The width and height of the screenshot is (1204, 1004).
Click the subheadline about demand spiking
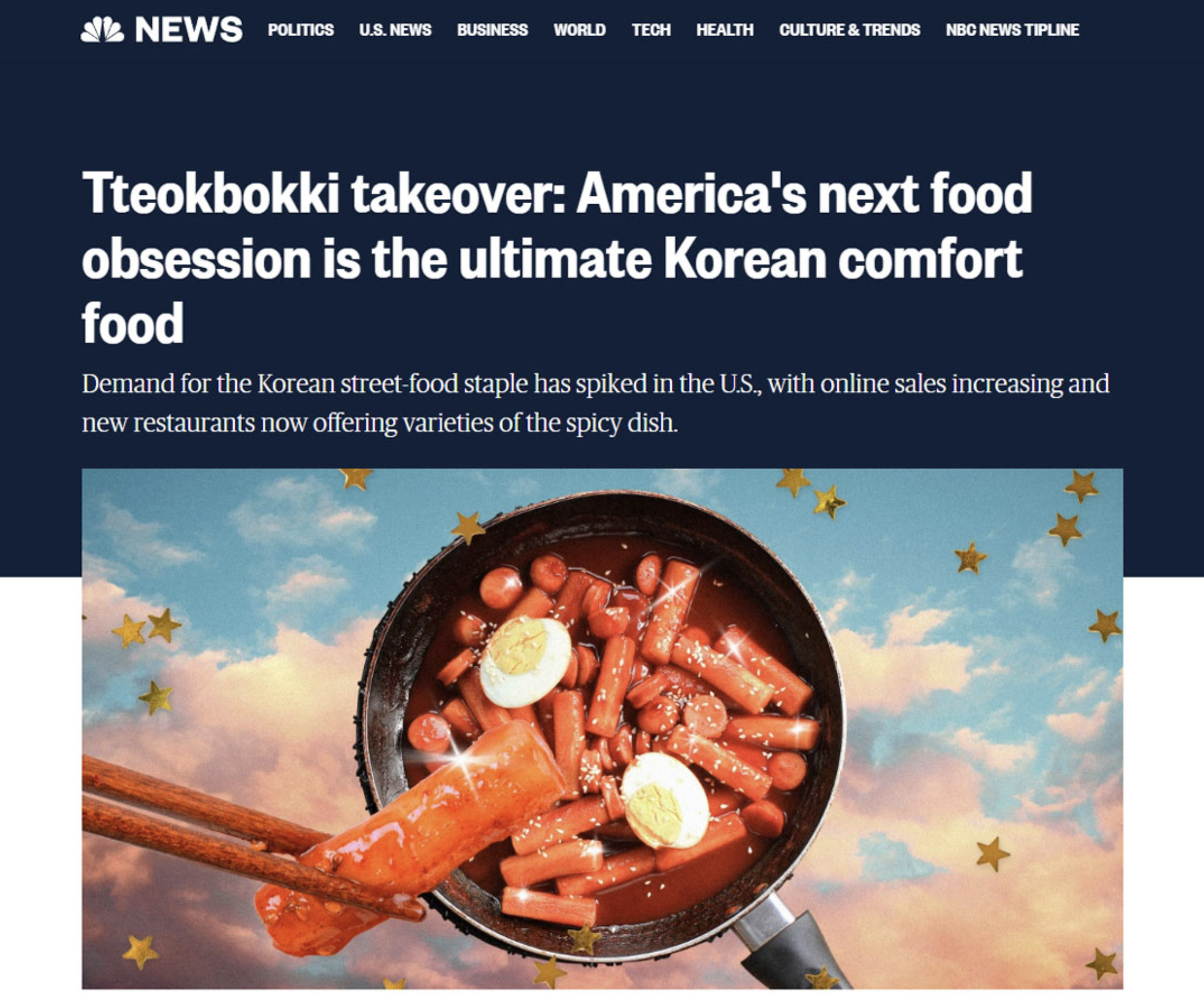pos(595,403)
